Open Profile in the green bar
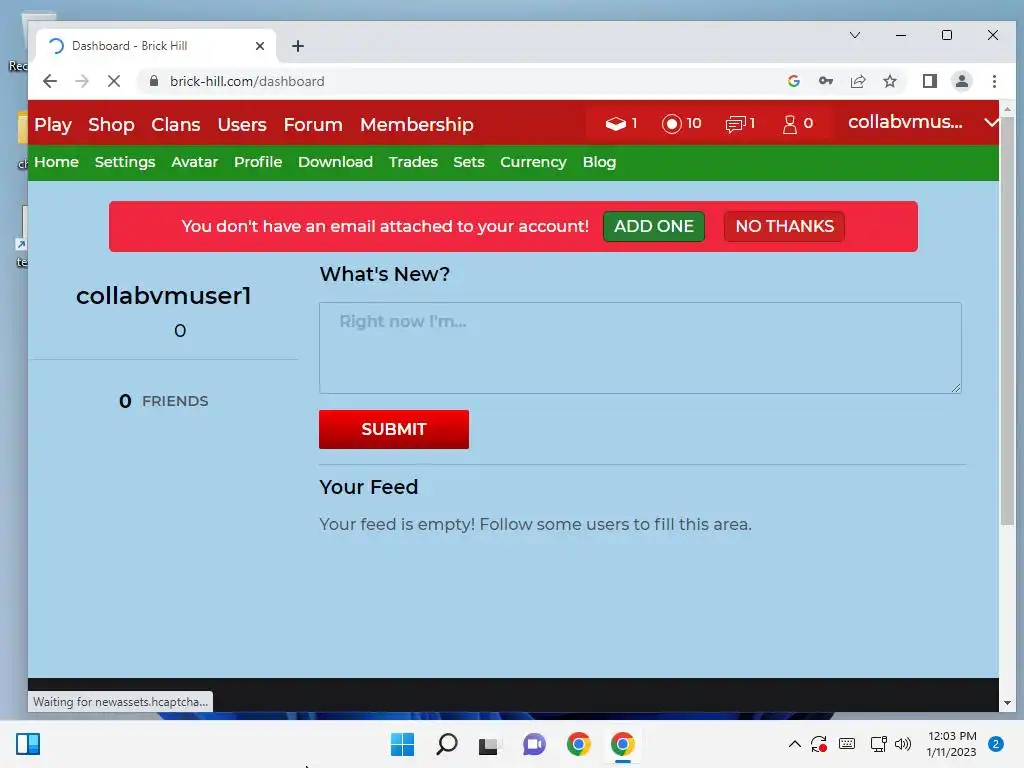 (258, 162)
